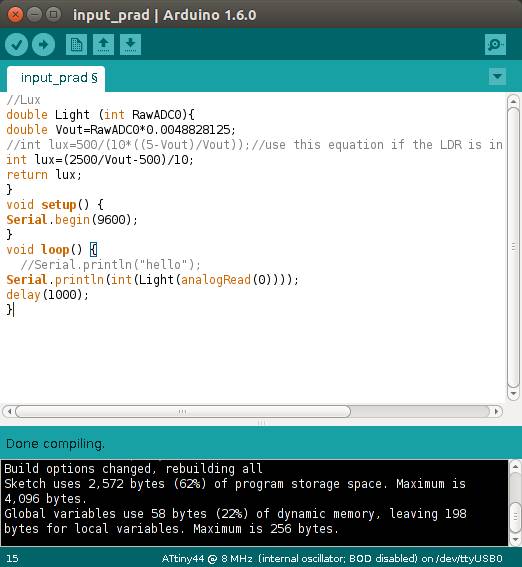
Task: Click the console's scroll down arrow
Action: [x=515, y=540]
